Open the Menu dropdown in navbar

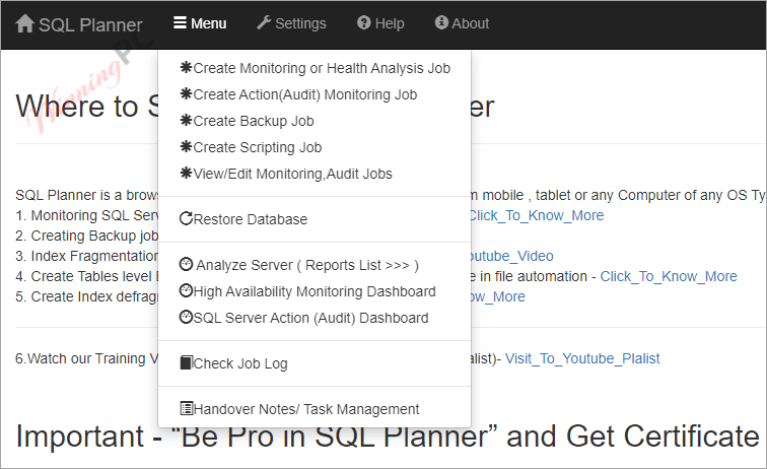click(200, 23)
